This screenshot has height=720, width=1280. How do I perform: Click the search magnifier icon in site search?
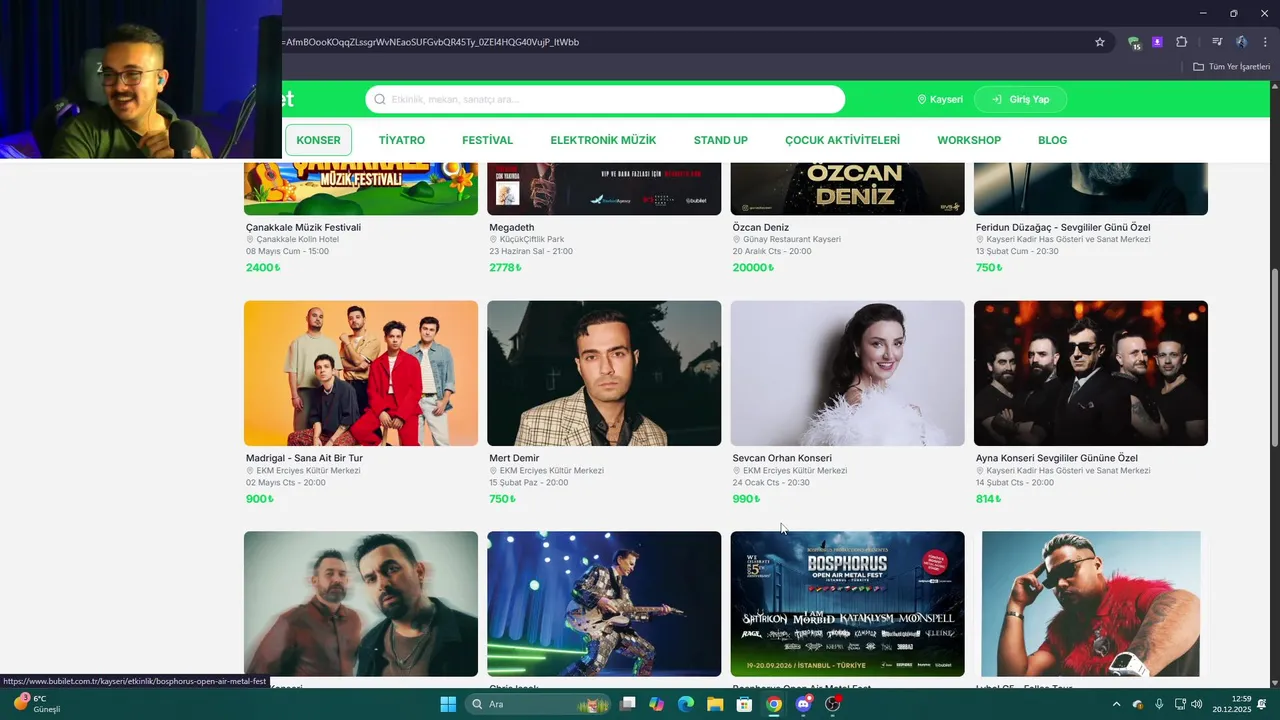pos(380,99)
